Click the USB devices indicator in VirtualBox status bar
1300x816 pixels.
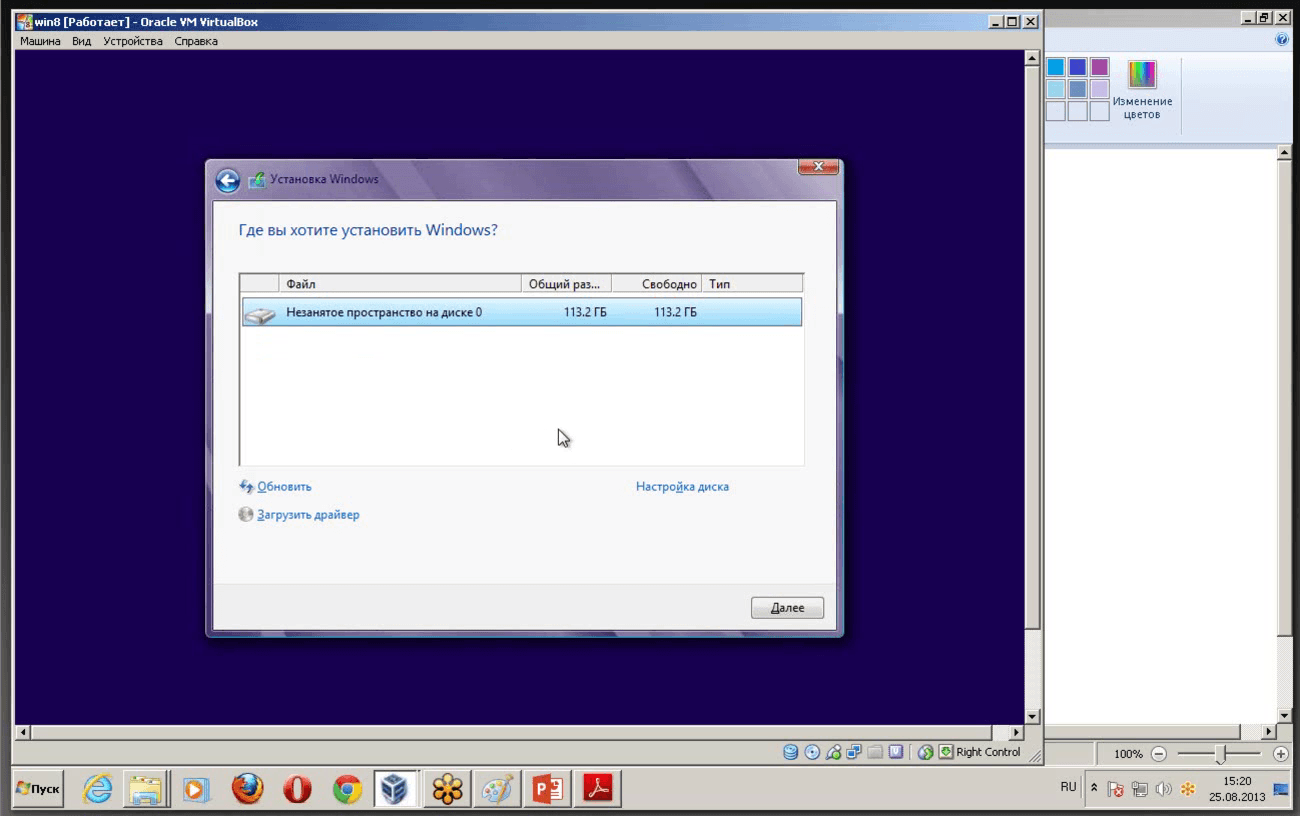click(x=833, y=752)
